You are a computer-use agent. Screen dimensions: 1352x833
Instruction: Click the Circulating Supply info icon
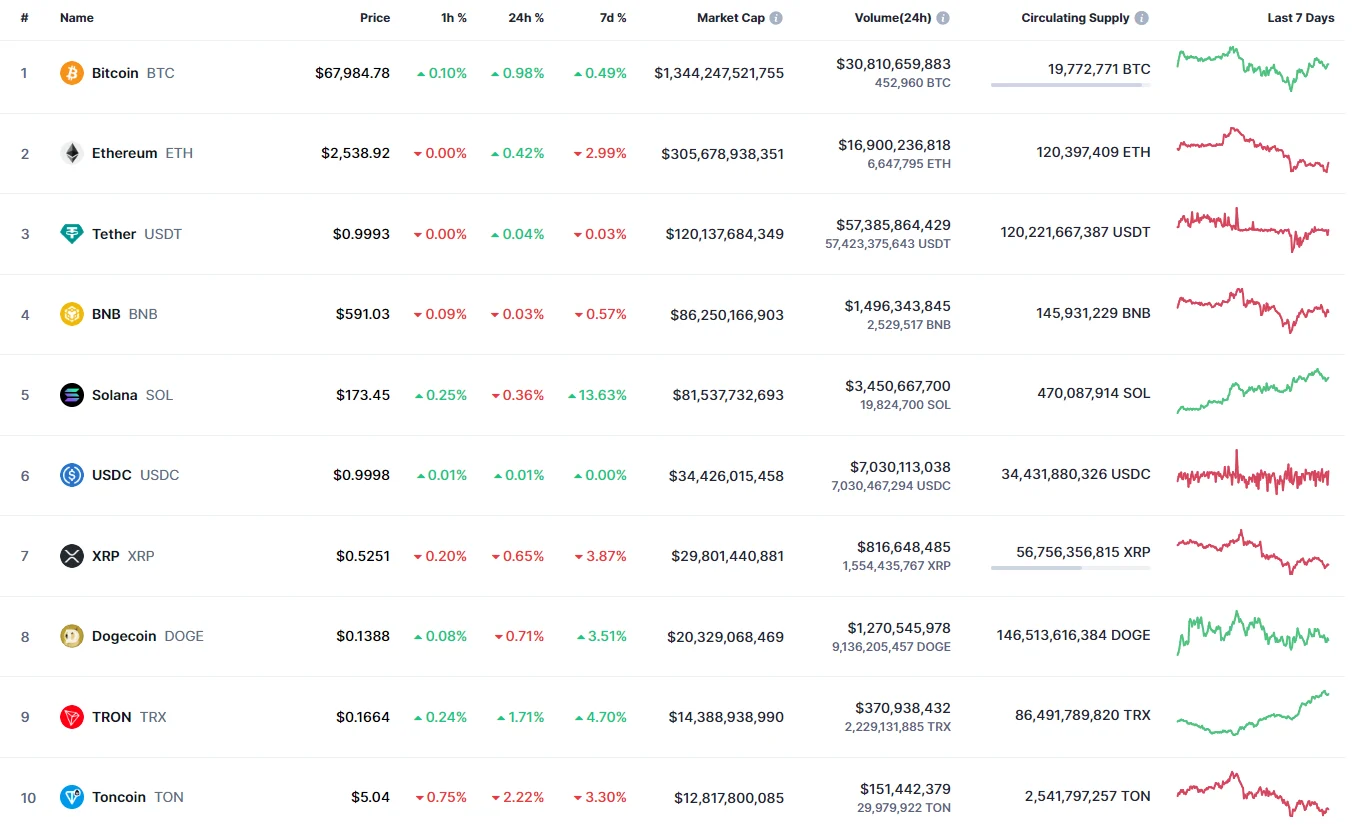pyautogui.click(x=1142, y=18)
